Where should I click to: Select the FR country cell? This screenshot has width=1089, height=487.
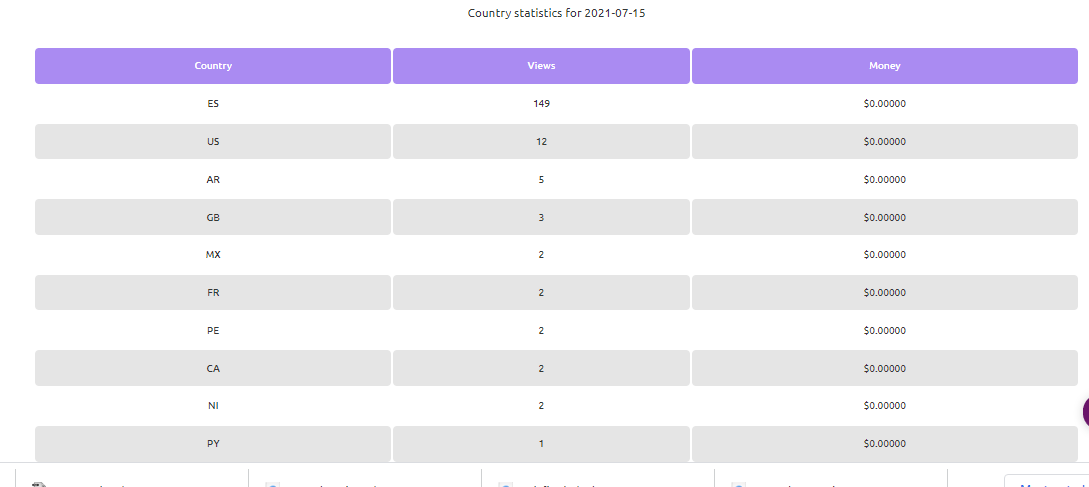click(x=213, y=293)
